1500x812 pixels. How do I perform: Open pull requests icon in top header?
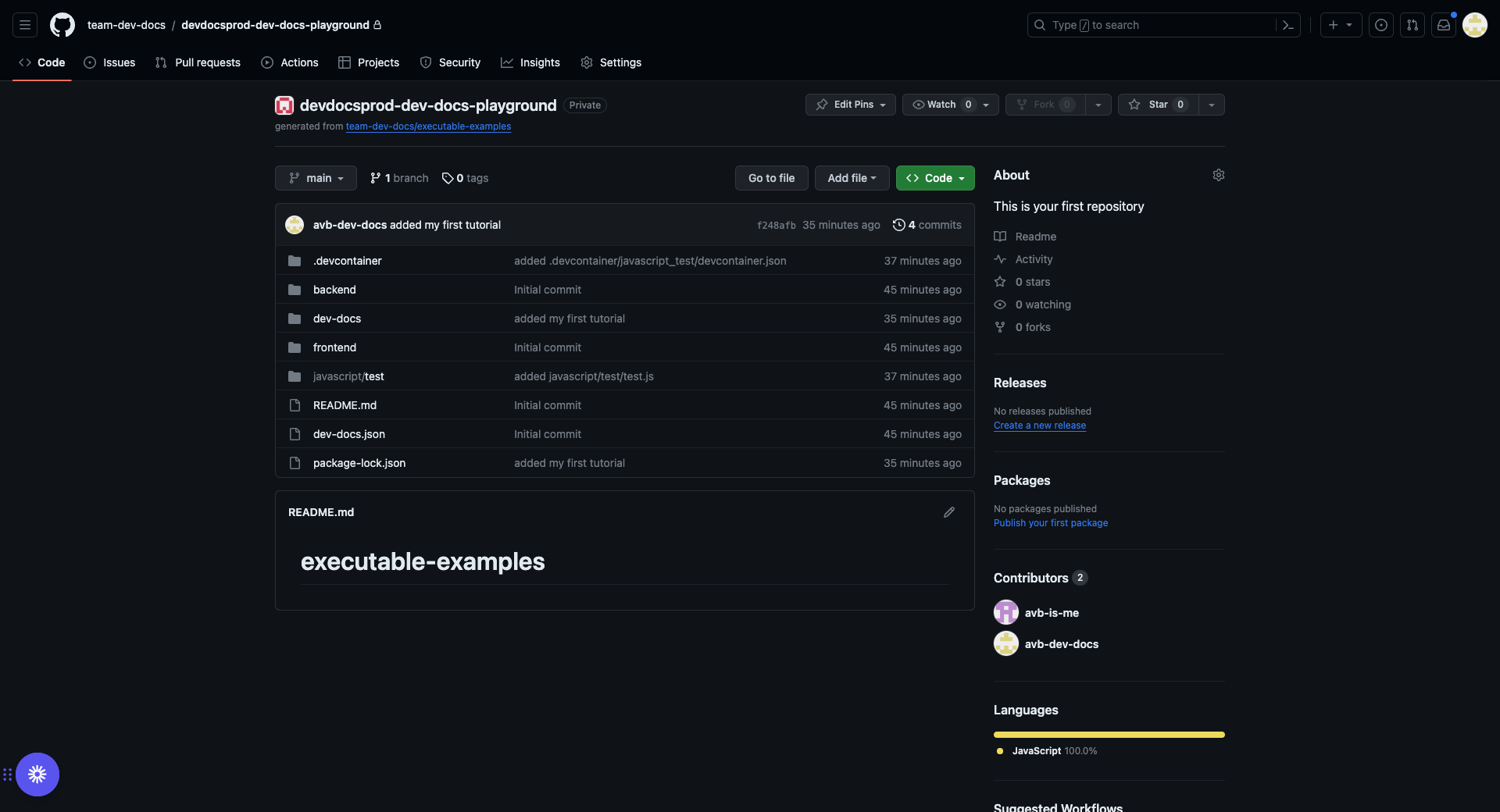tap(1412, 25)
